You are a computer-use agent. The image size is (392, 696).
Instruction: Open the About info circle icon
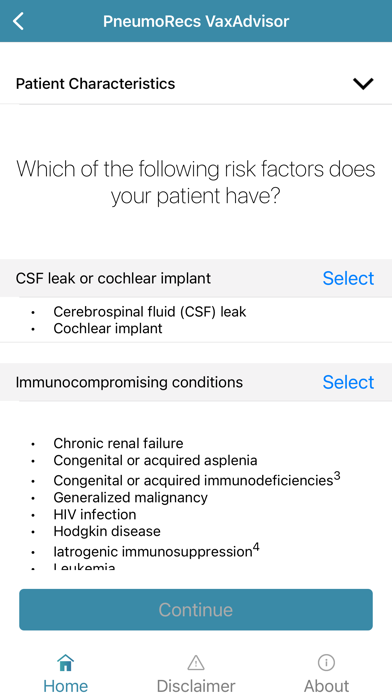pyautogui.click(x=326, y=663)
